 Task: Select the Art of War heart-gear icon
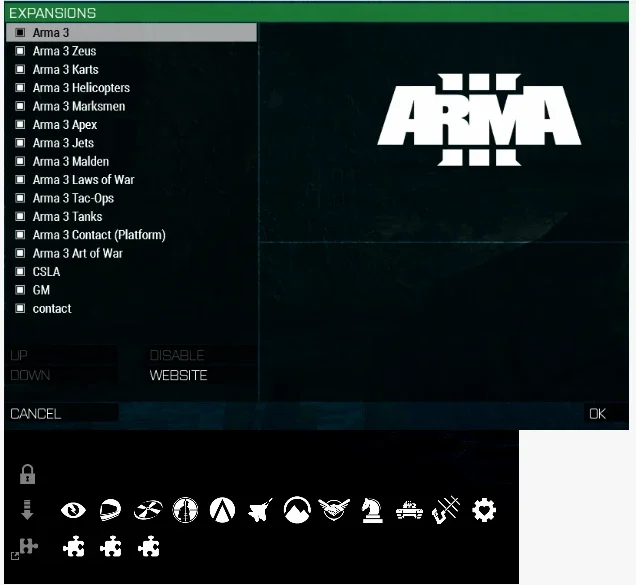[484, 510]
